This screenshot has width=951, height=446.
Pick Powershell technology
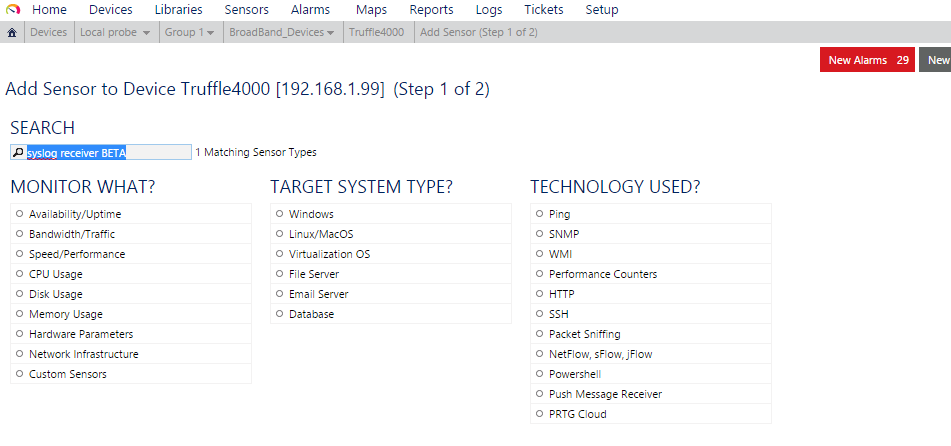click(x=651, y=374)
